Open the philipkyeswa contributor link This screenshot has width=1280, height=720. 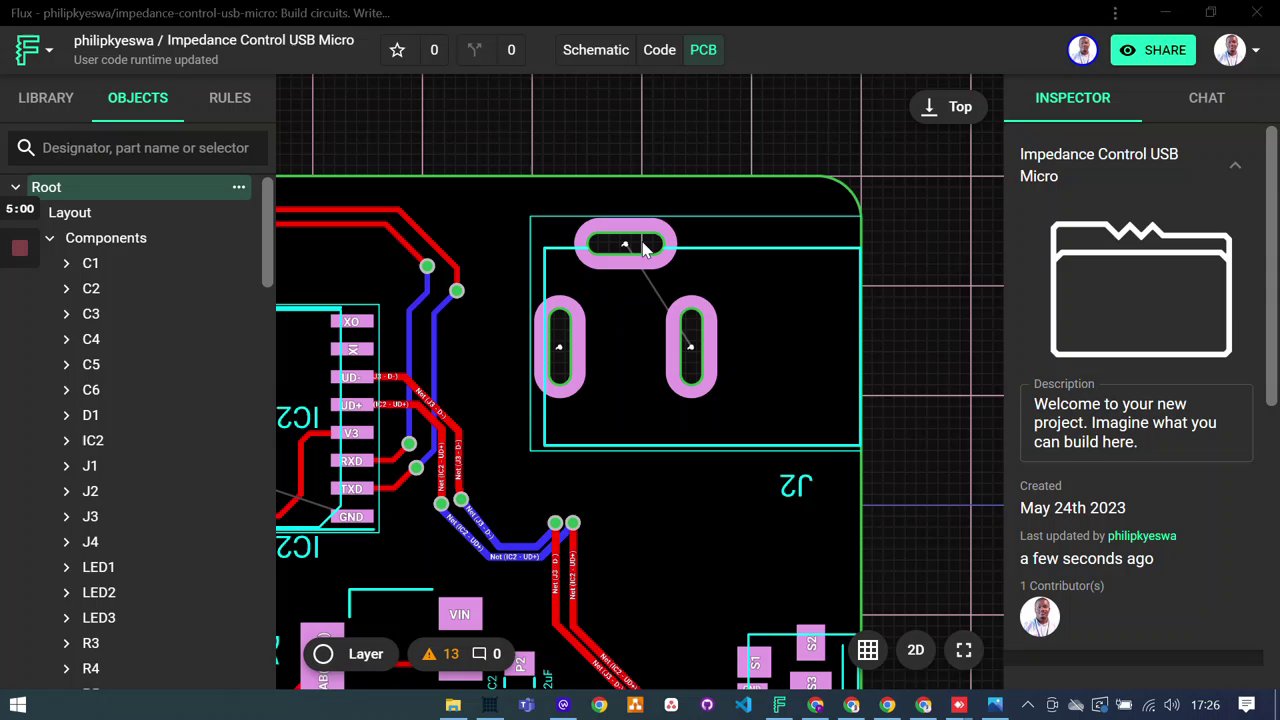(1141, 536)
